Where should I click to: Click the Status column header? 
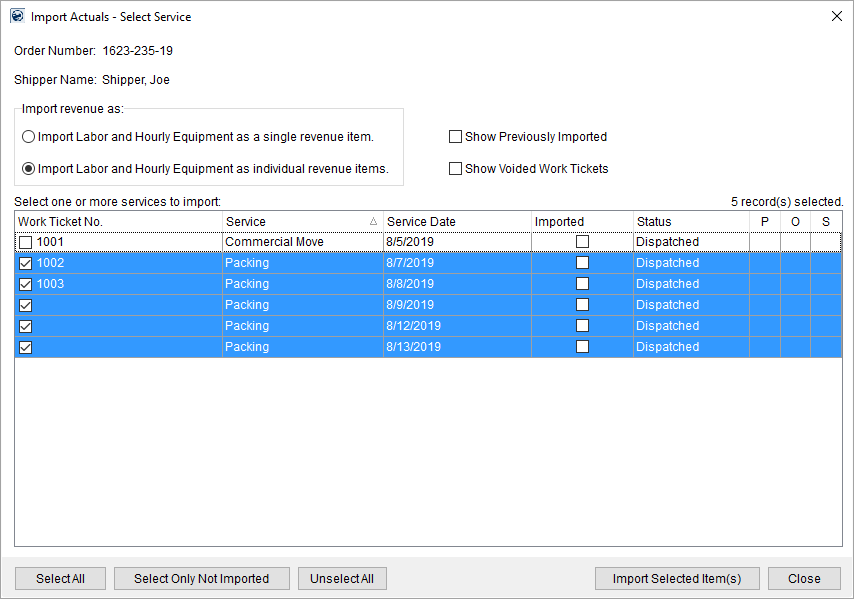coord(690,222)
